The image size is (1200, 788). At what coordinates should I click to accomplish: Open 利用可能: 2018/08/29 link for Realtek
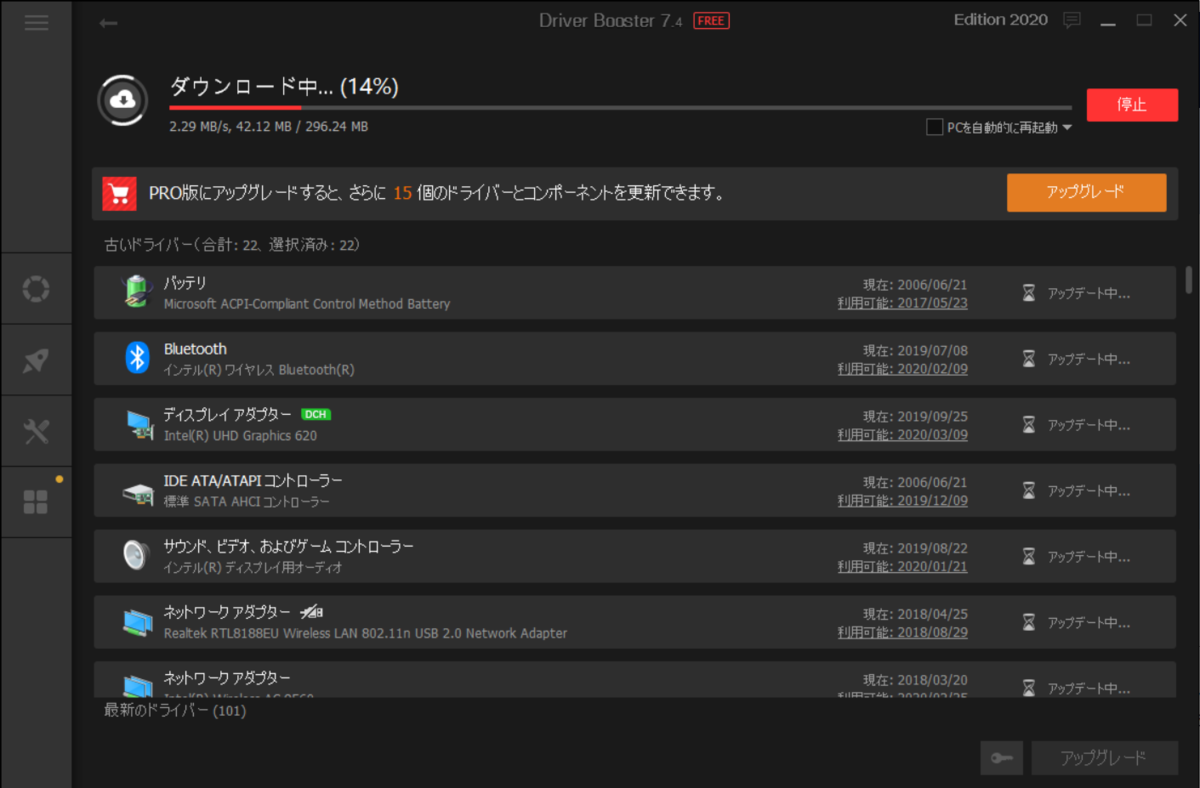click(903, 633)
